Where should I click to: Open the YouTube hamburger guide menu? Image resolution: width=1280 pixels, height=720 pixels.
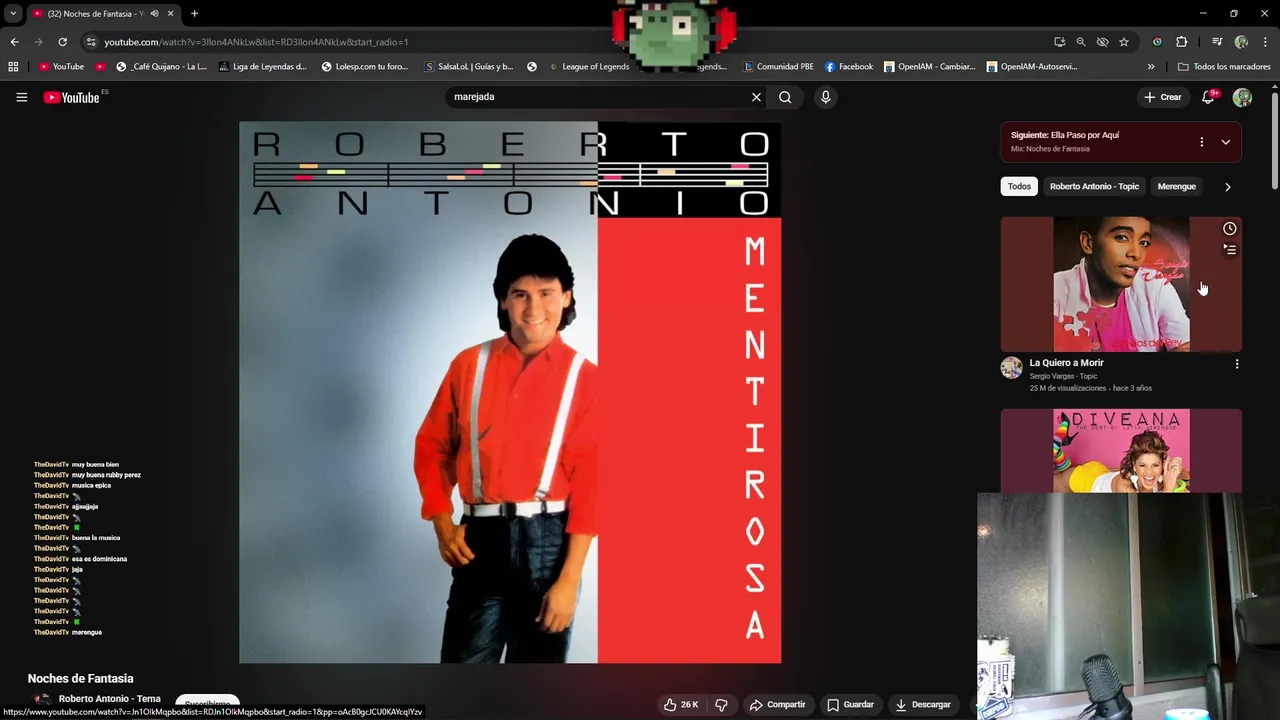click(21, 97)
